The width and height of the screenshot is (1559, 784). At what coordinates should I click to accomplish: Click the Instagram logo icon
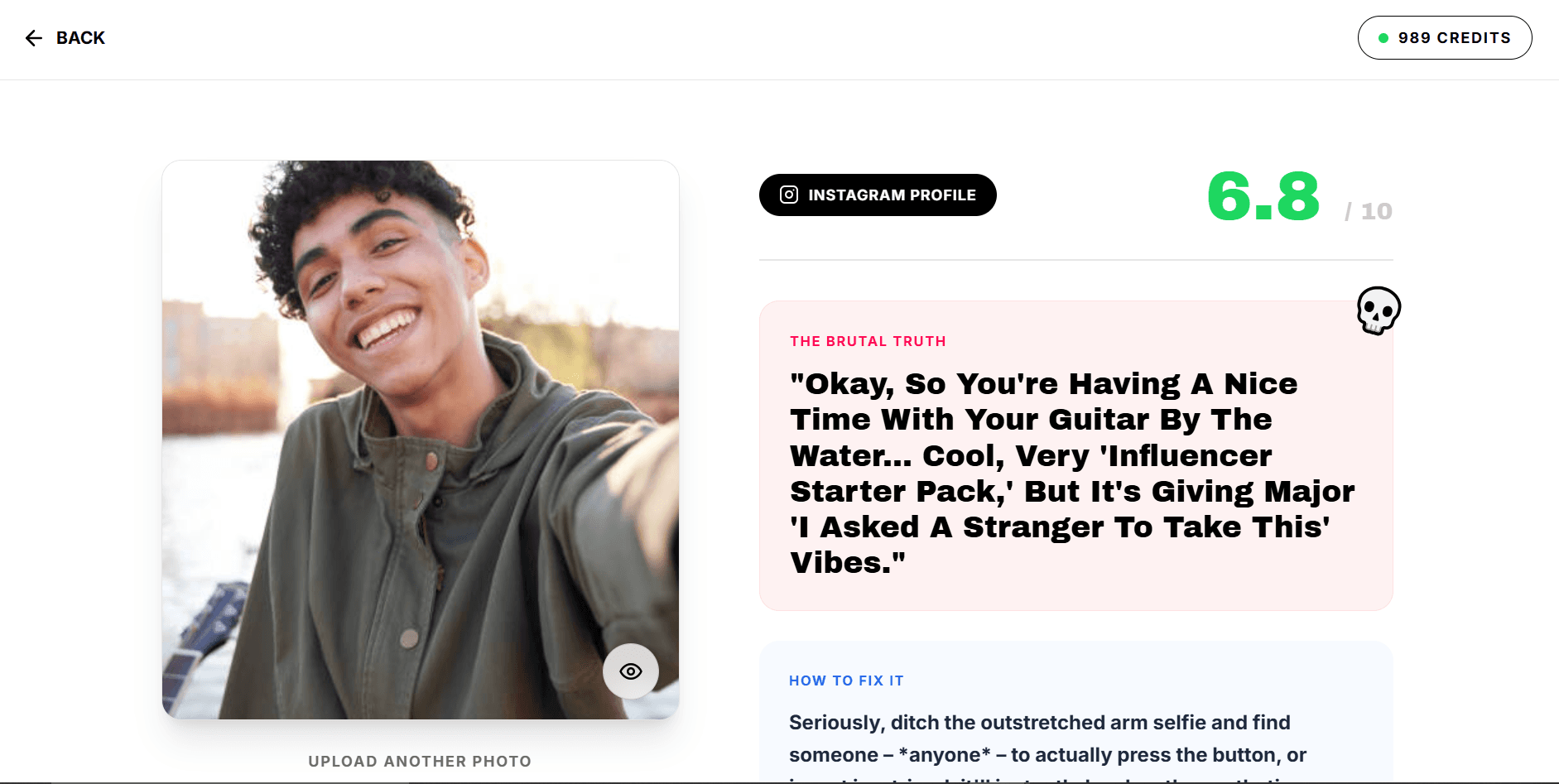789,195
